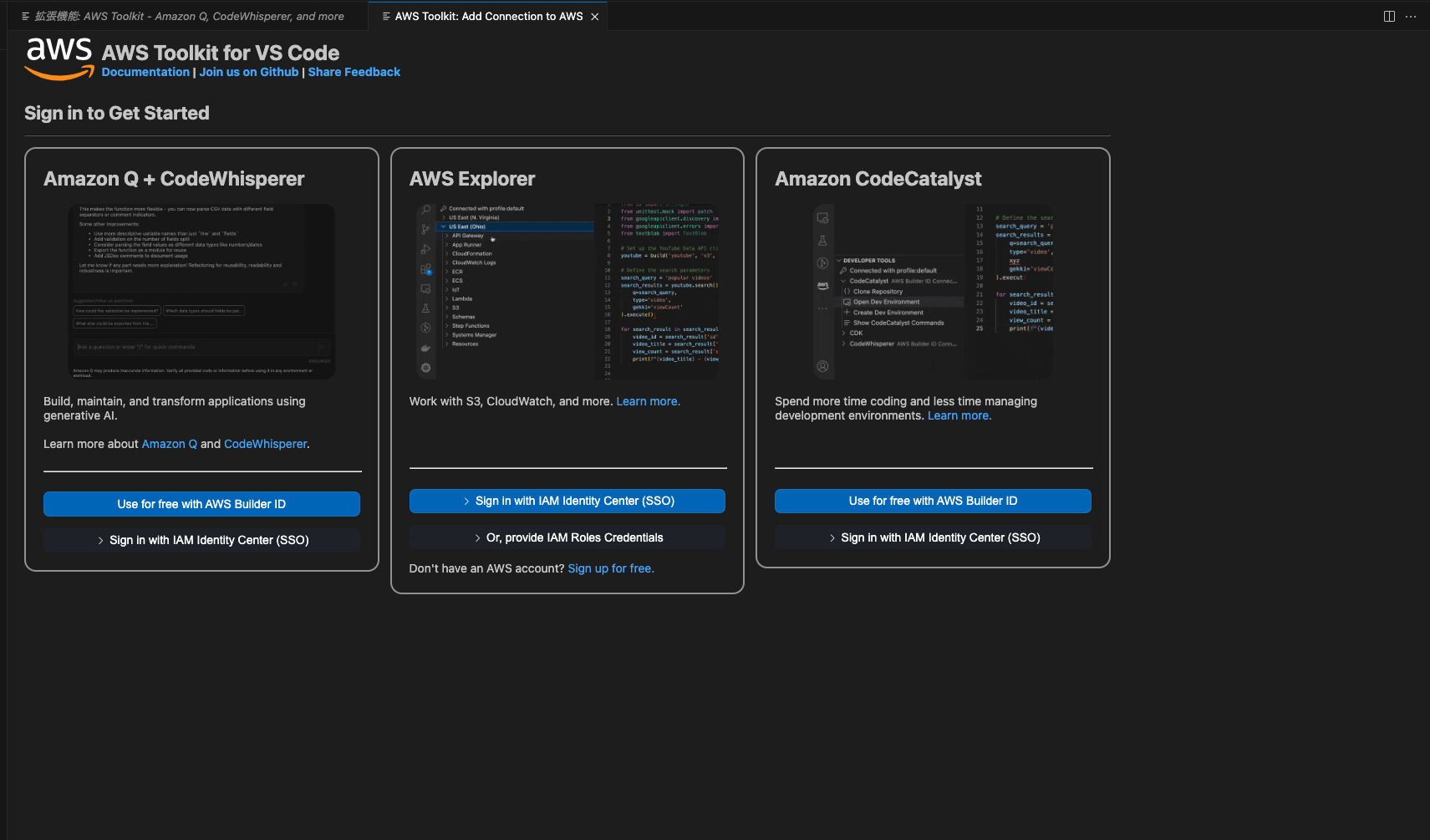This screenshot has width=1430, height=840.
Task: Open the more actions ellipsis menu
Action: click(1412, 16)
